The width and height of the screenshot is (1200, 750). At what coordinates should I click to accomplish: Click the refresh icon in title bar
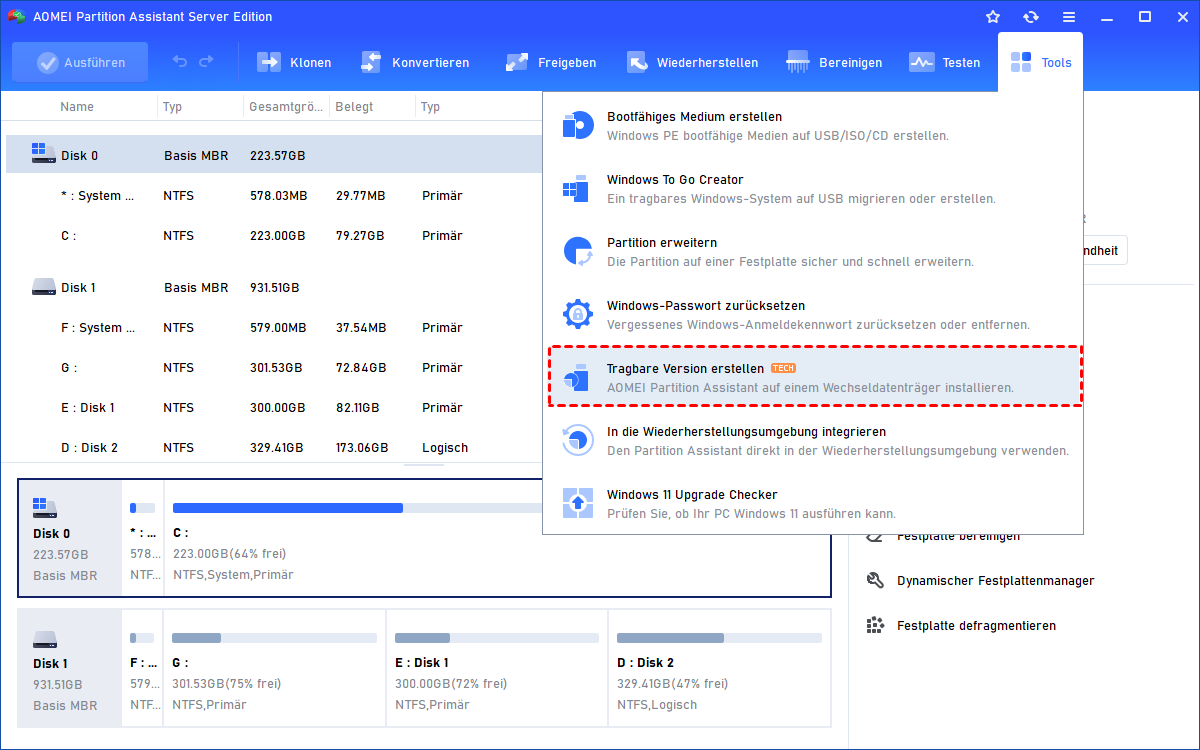(1031, 17)
